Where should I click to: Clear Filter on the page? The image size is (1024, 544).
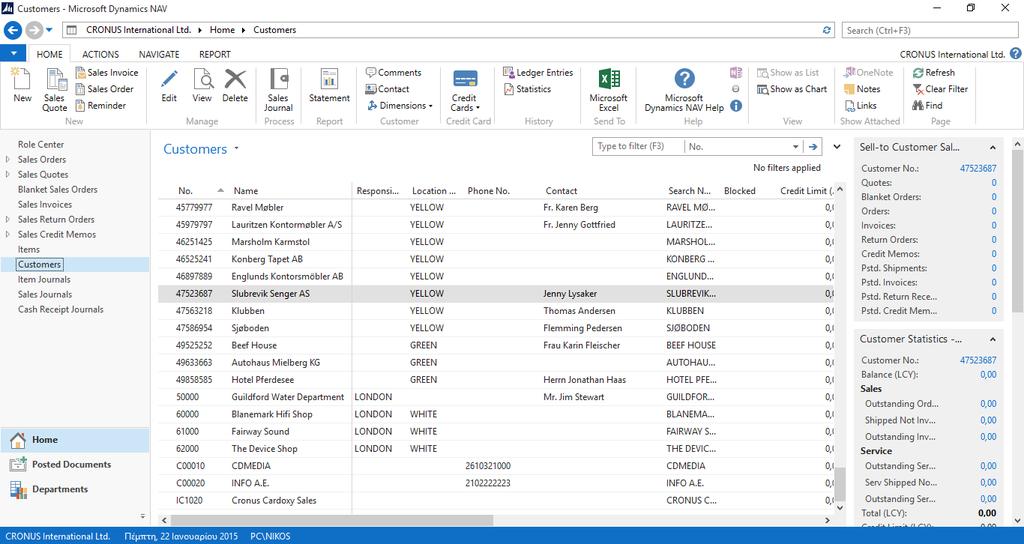click(x=940, y=89)
